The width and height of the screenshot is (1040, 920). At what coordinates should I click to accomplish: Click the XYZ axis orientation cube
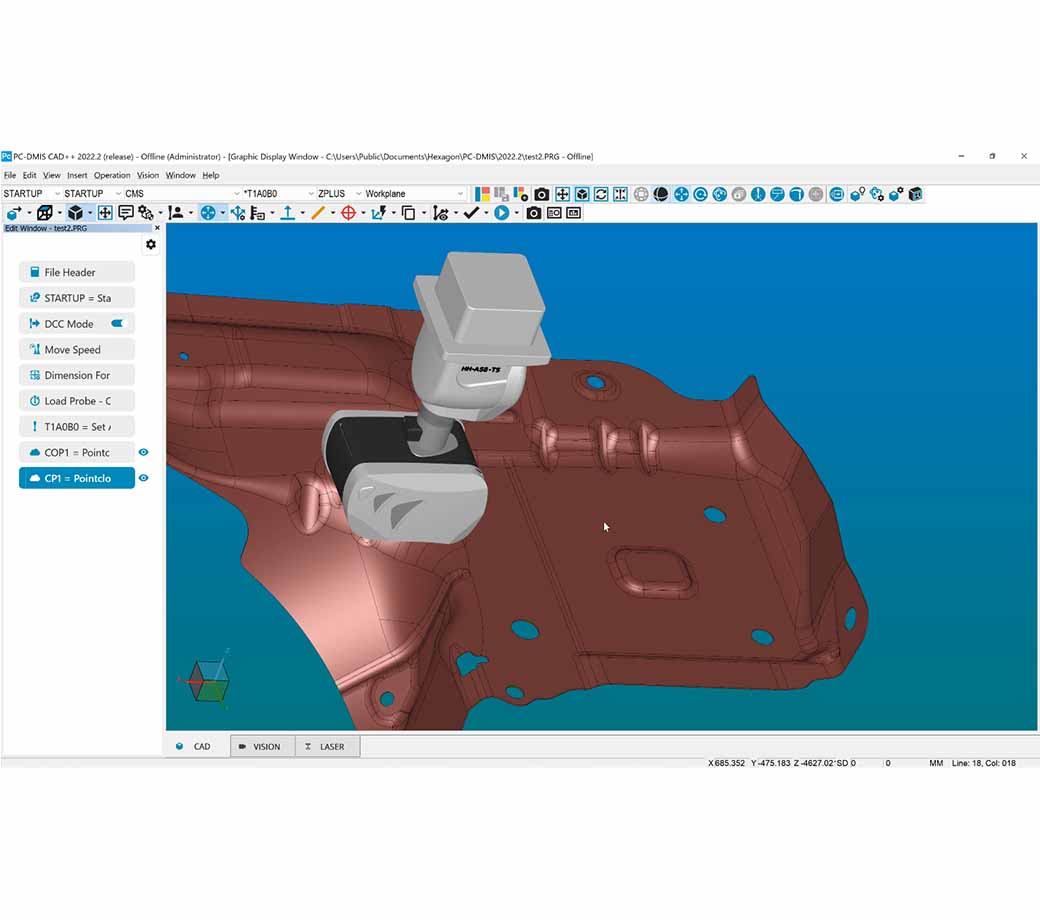pos(208,680)
